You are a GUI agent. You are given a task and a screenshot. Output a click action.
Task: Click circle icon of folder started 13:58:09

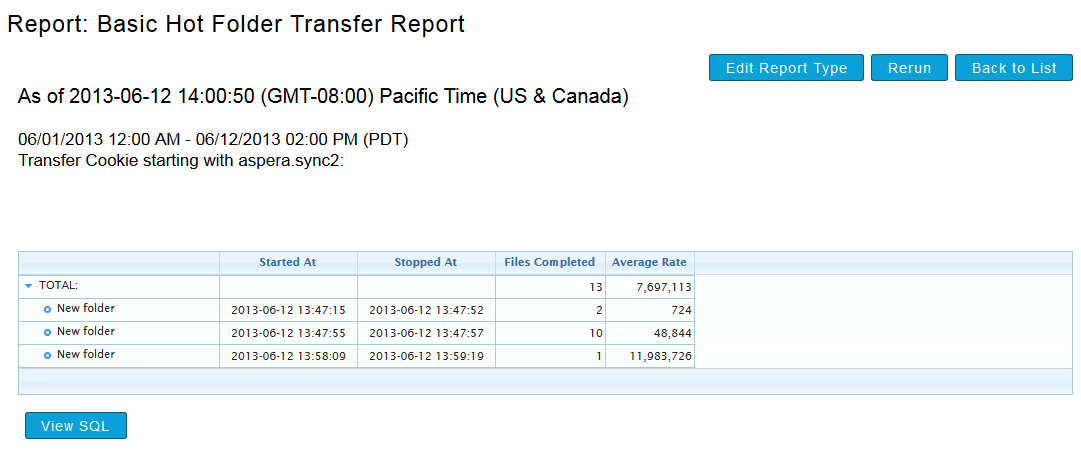click(47, 355)
